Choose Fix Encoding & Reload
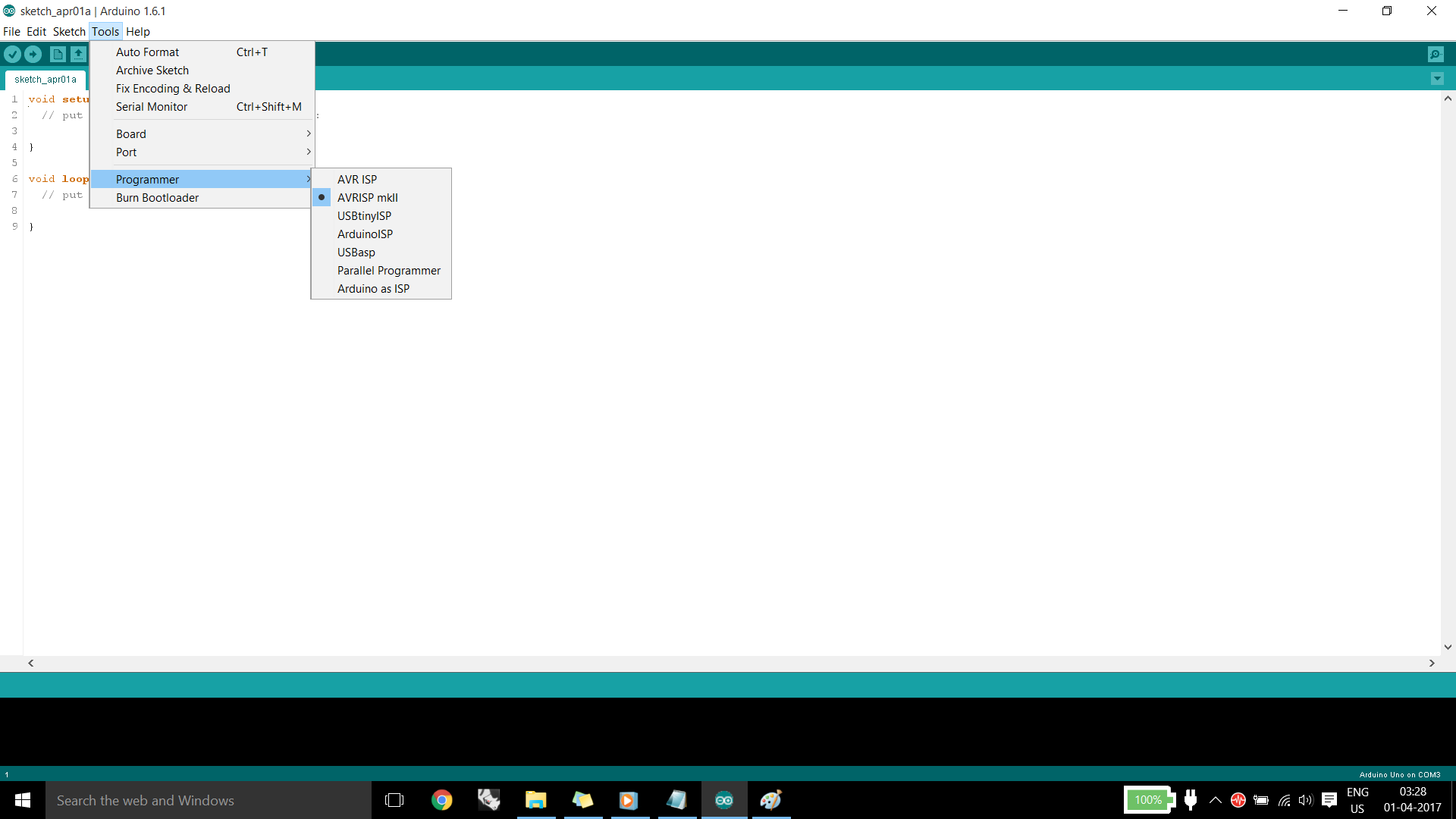Viewport: 1456px width, 819px height. pos(202,89)
